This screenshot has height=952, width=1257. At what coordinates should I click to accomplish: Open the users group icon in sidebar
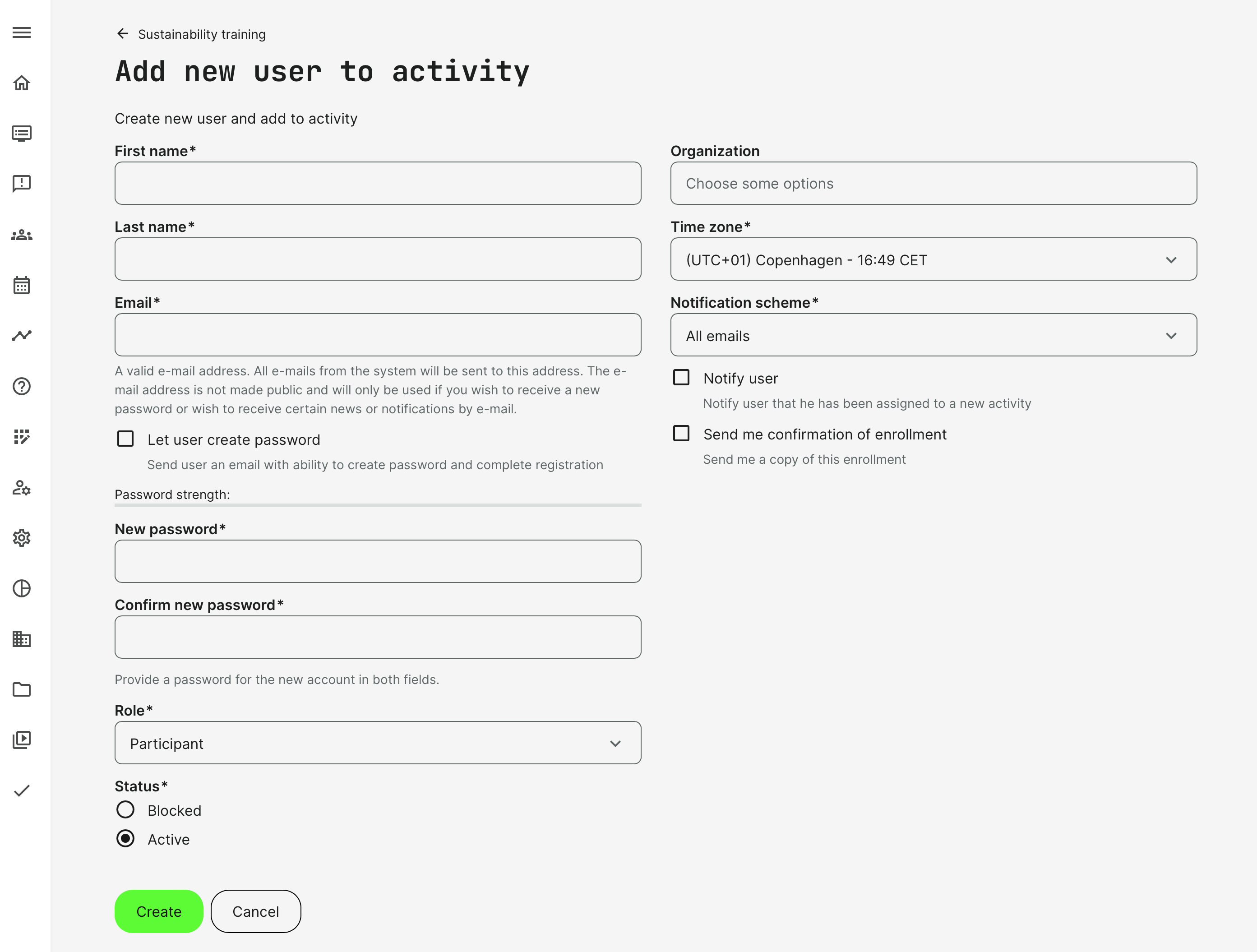(x=22, y=235)
